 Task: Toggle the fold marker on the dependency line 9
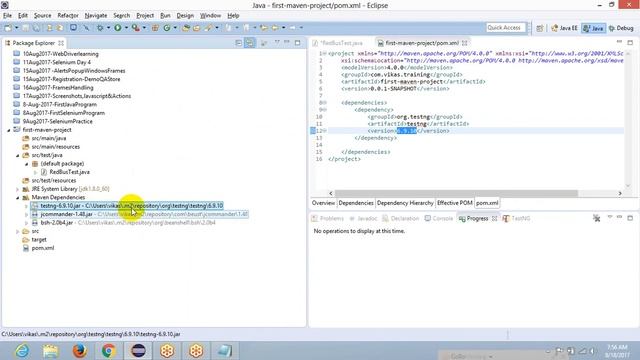[324, 109]
